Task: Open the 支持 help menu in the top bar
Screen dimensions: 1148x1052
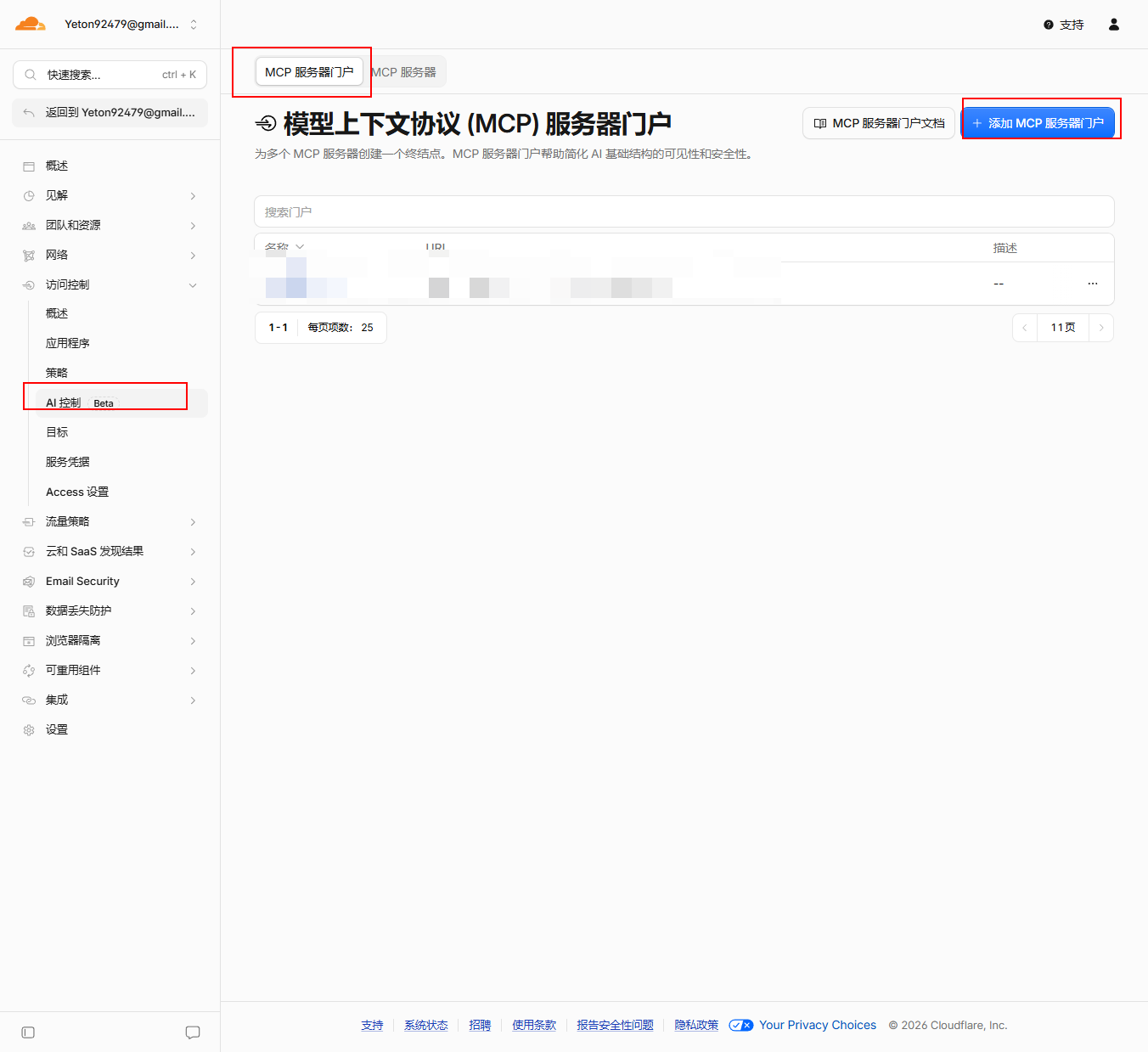Action: pos(1063,25)
